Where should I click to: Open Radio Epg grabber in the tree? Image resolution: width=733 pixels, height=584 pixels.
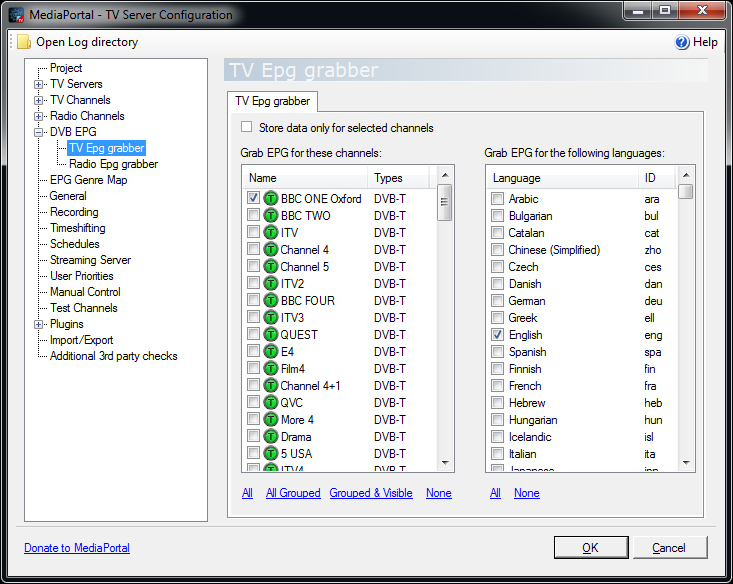pyautogui.click(x=113, y=164)
